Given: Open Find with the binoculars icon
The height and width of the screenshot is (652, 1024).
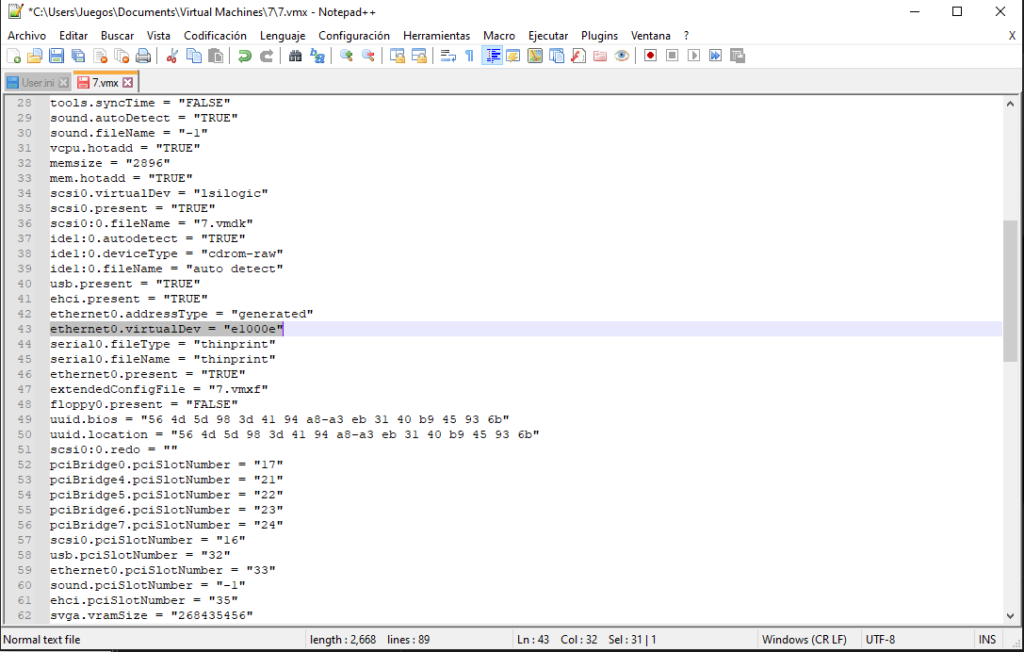Looking at the screenshot, I should (x=295, y=56).
